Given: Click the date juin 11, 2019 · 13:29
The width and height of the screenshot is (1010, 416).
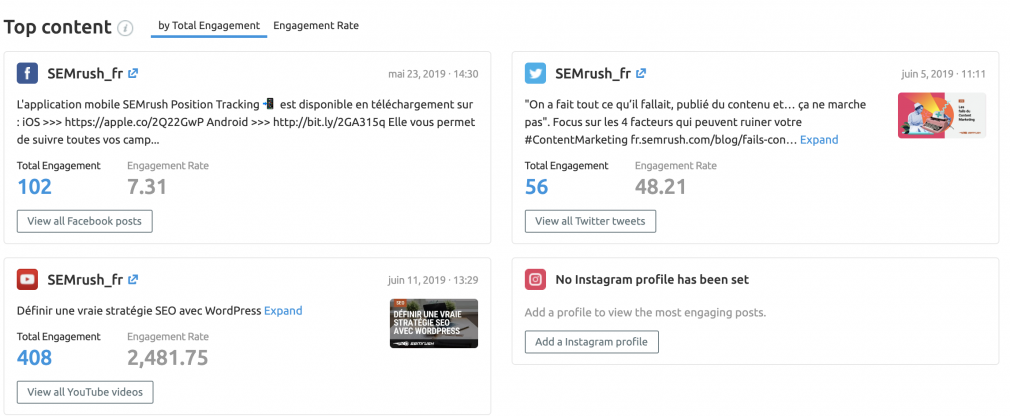Looking at the screenshot, I should click(x=433, y=280).
